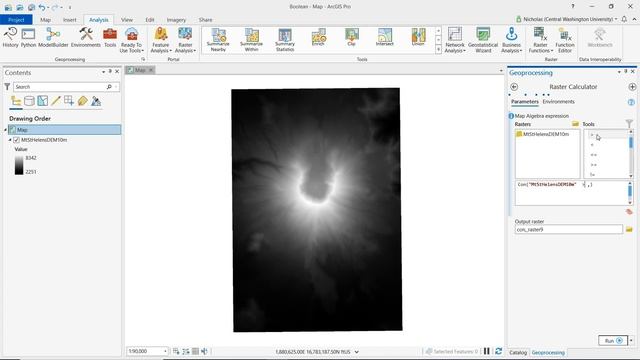Select the Map item in Contents
This screenshot has width=640, height=360.
[x=64, y=130]
